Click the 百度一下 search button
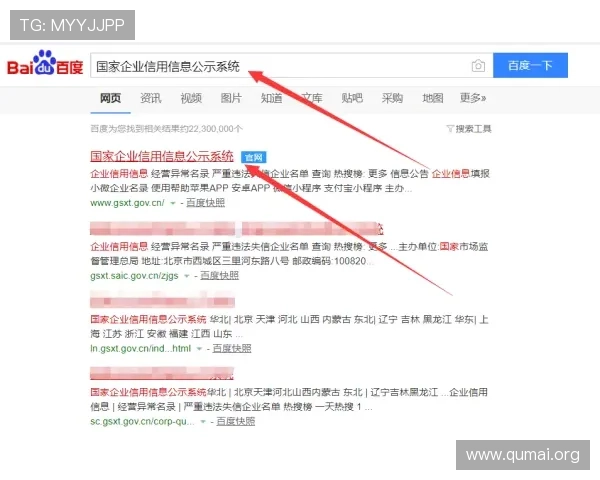This screenshot has height=480, width=600. pyautogui.click(x=530, y=65)
